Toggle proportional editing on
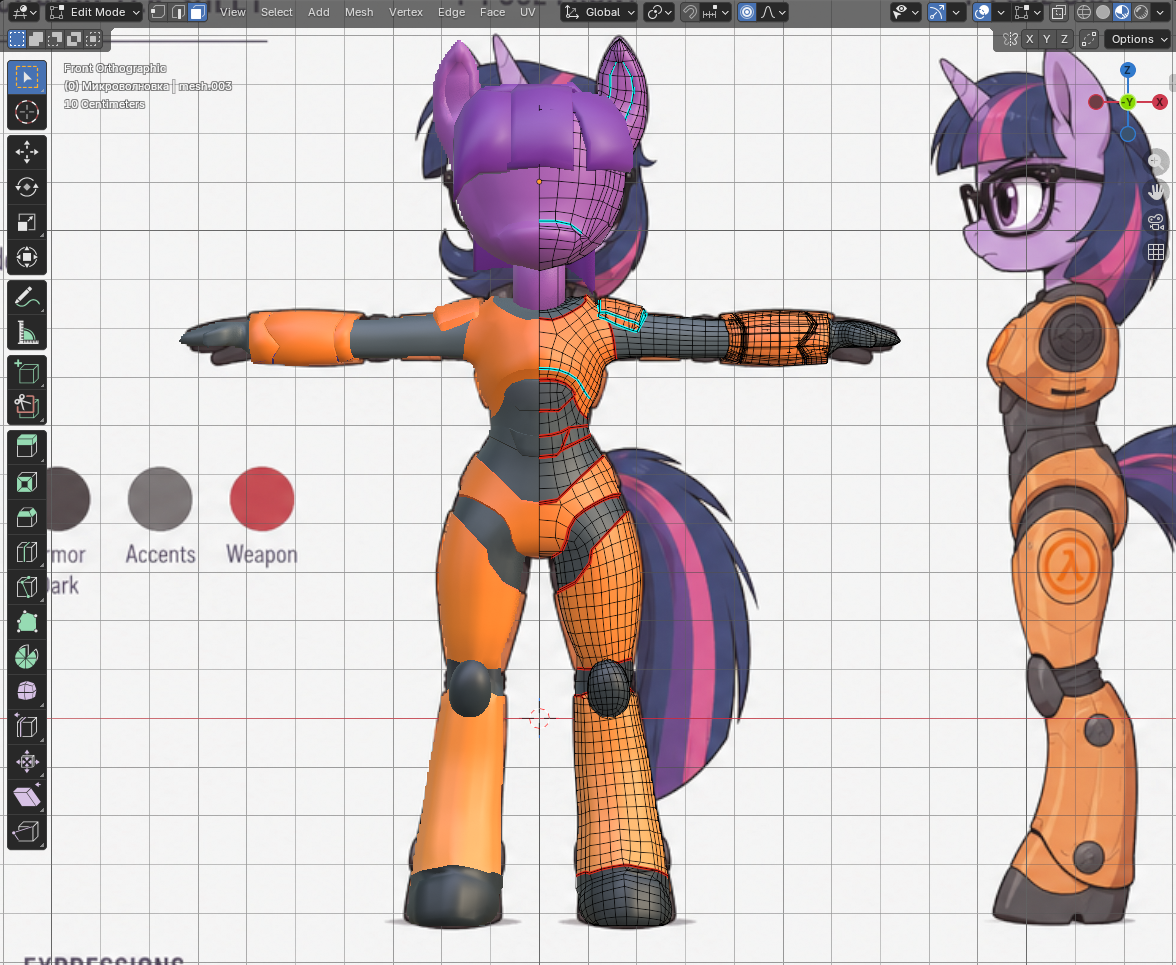Screen dimensions: 1176x965 747,12
